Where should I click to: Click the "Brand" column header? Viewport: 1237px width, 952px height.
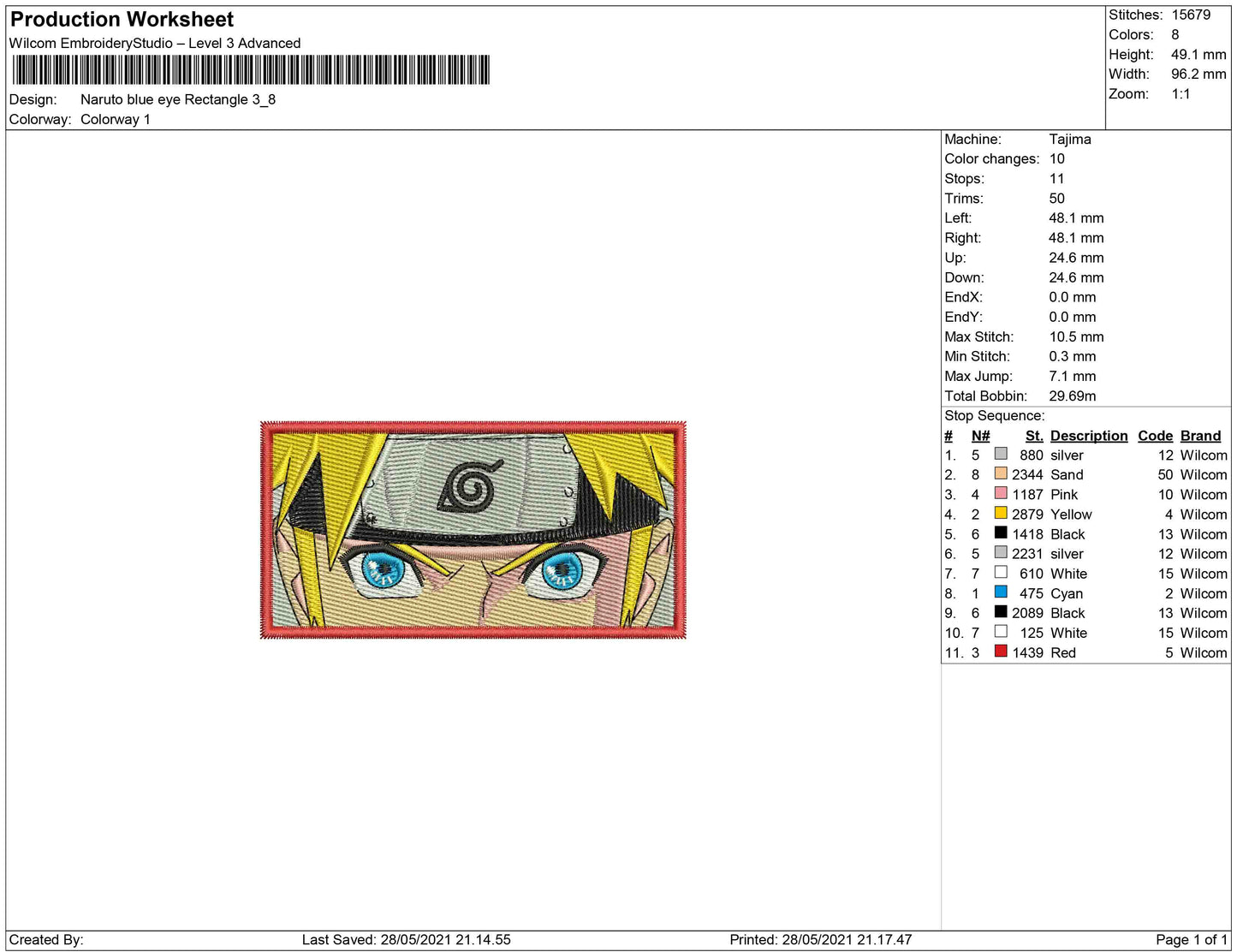pyautogui.click(x=1201, y=436)
